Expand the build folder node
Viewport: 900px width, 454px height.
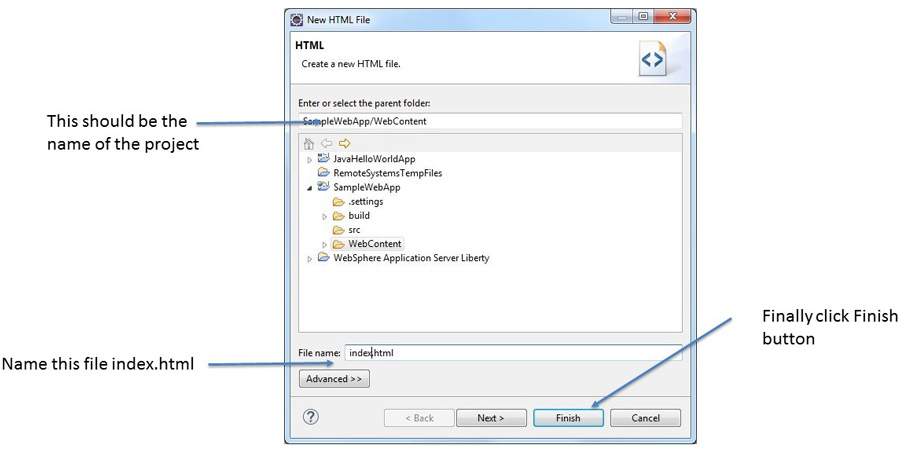pos(324,216)
